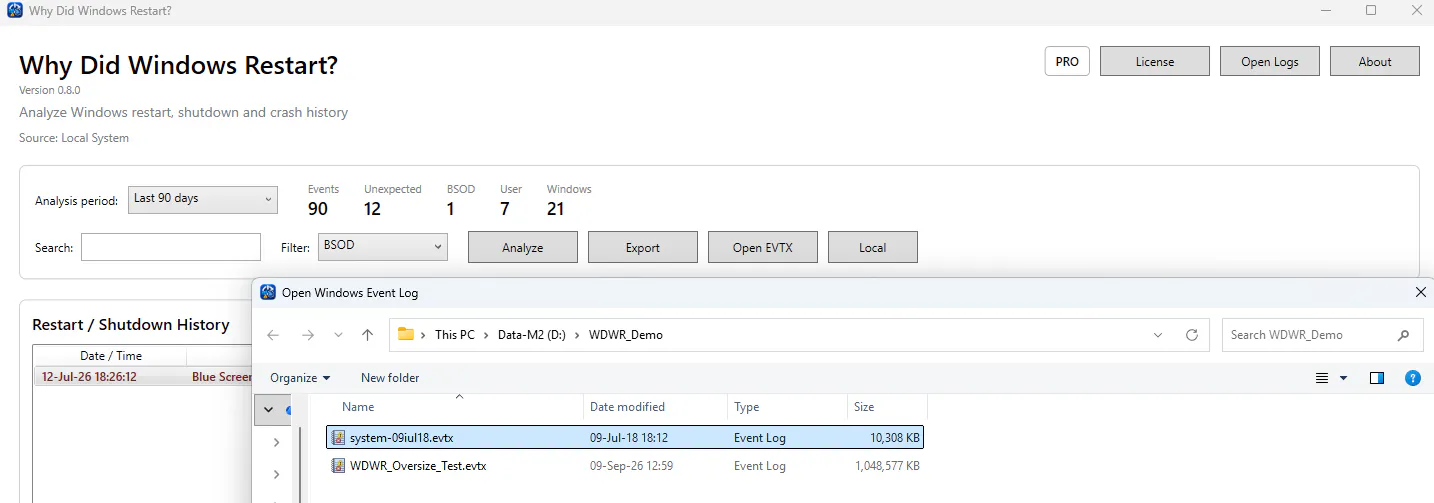The image size is (1434, 503).
Task: Click the folder icon in address bar
Action: pos(406,335)
